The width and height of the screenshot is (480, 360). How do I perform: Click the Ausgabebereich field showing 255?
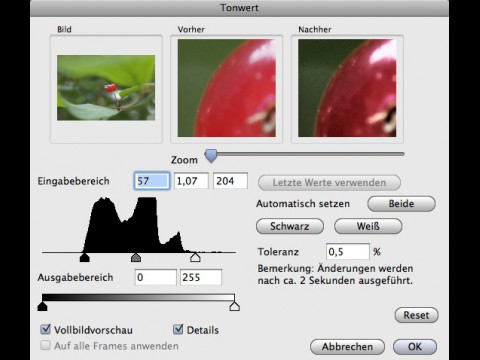point(201,277)
